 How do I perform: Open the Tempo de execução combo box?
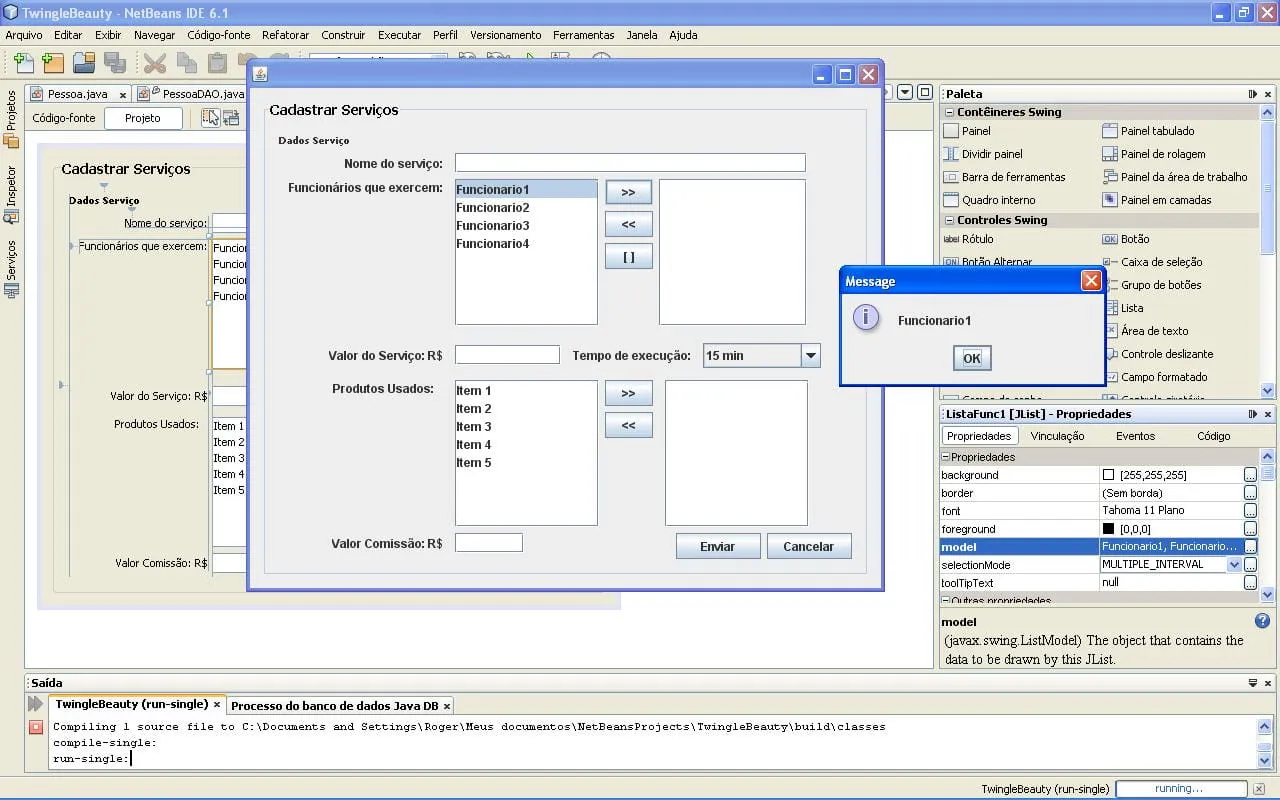coord(811,355)
